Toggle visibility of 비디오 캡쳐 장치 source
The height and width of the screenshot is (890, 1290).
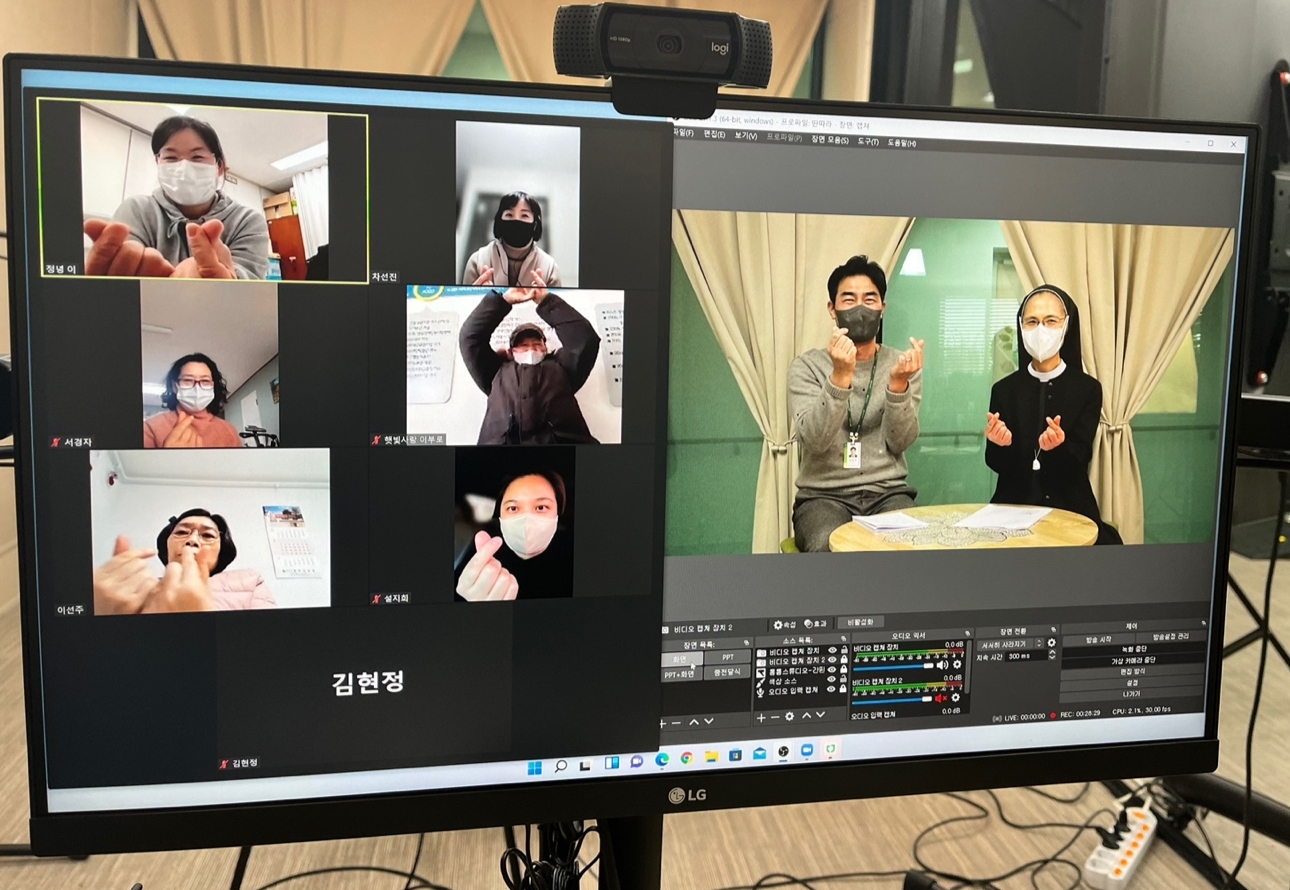tap(832, 652)
